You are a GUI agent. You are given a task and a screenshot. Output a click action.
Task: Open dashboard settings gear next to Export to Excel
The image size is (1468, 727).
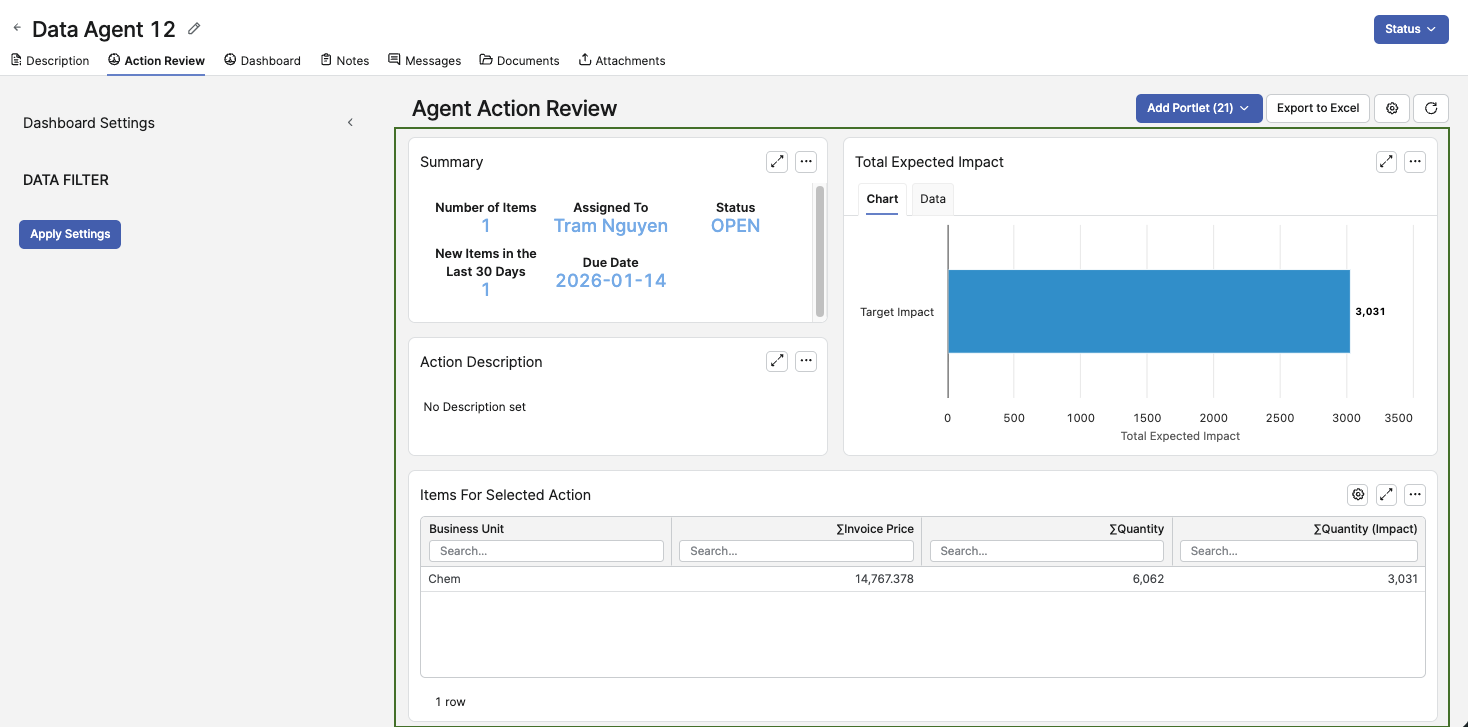(1392, 108)
